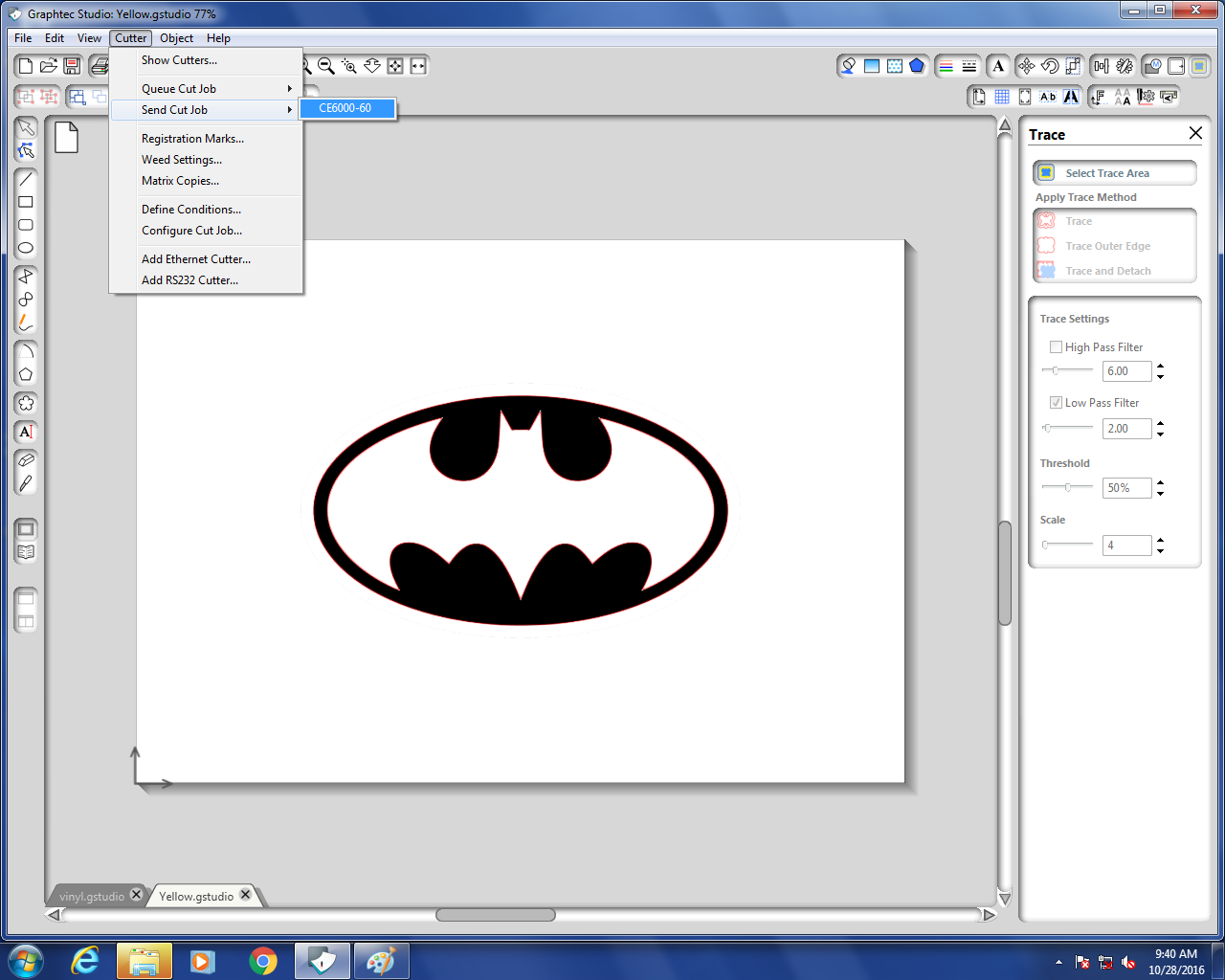Open the scale tool icon
This screenshot has height=980, width=1225.
pos(1073,66)
